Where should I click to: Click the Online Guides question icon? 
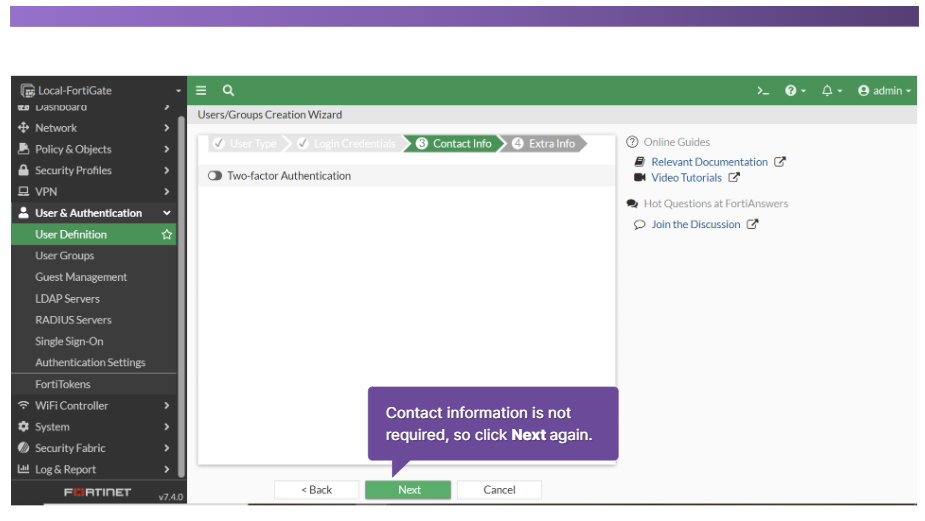tap(632, 142)
